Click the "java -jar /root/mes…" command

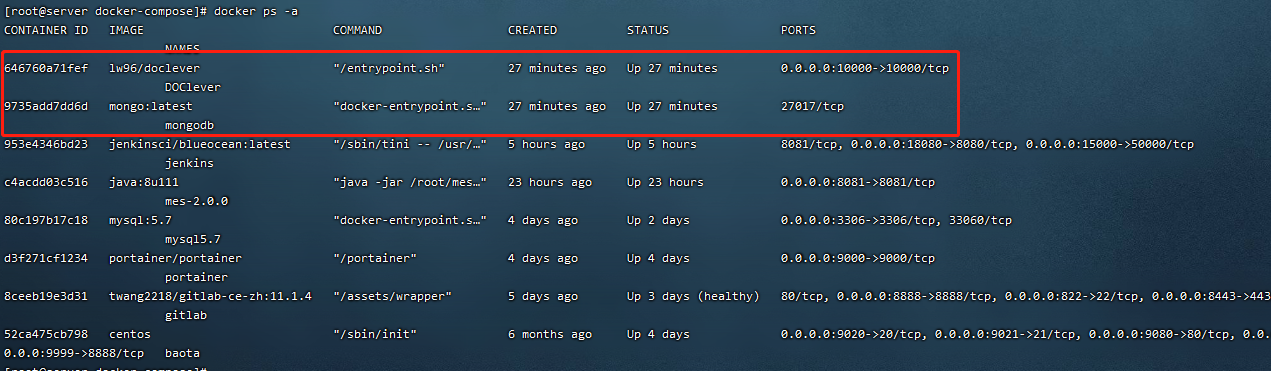(410, 182)
